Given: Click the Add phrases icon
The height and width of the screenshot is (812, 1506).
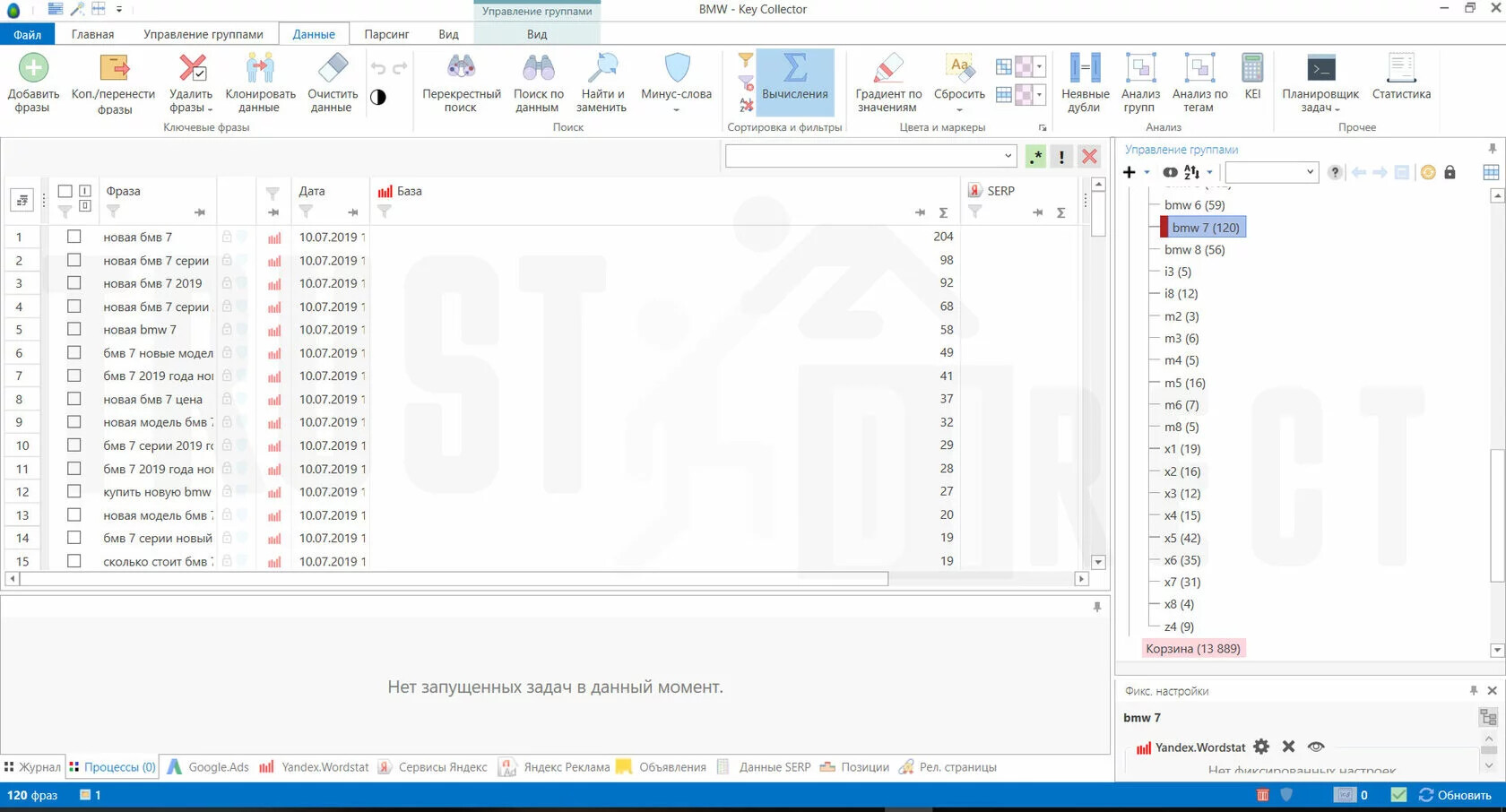Looking at the screenshot, I should (33, 68).
